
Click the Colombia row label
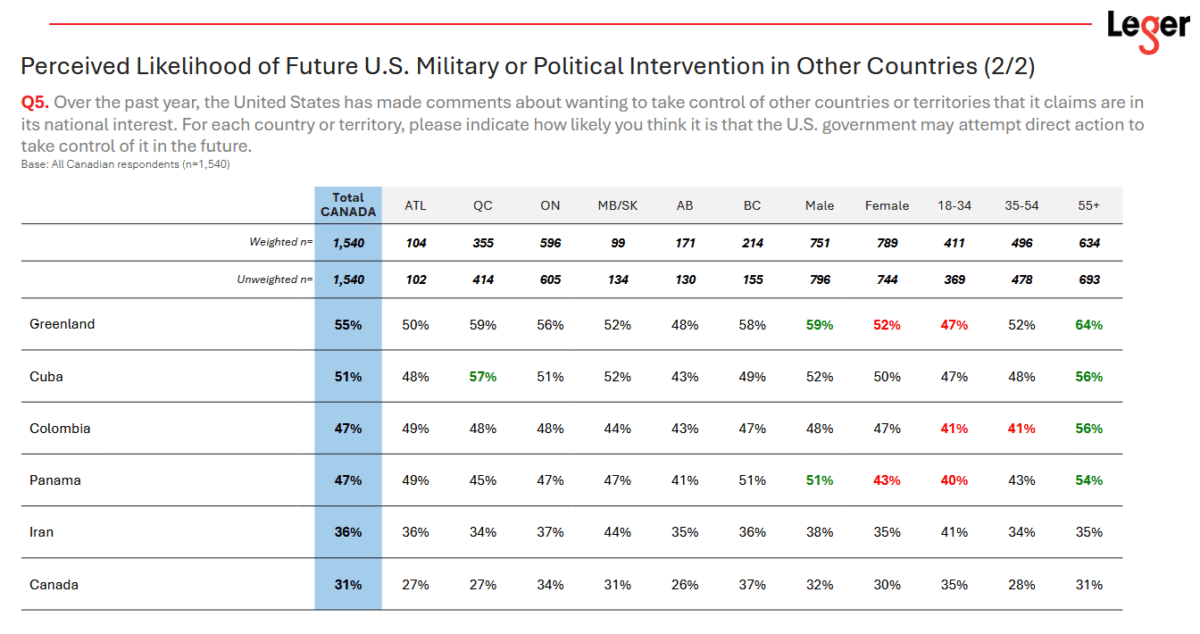coord(60,428)
